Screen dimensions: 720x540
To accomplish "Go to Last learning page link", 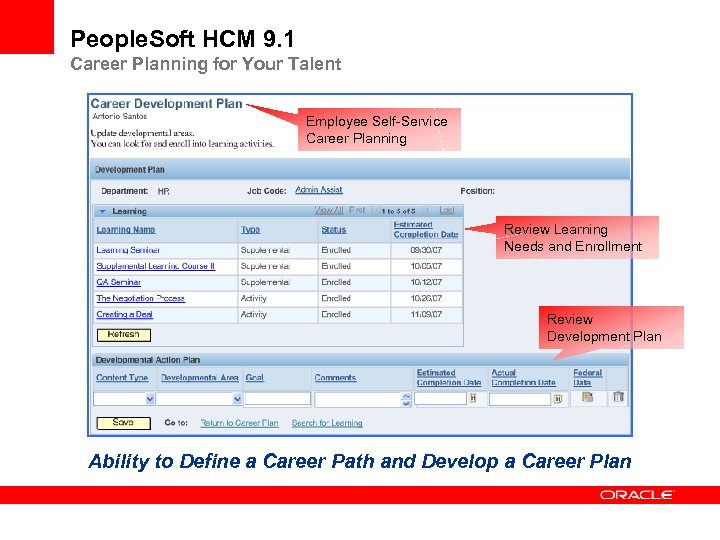I will click(447, 210).
